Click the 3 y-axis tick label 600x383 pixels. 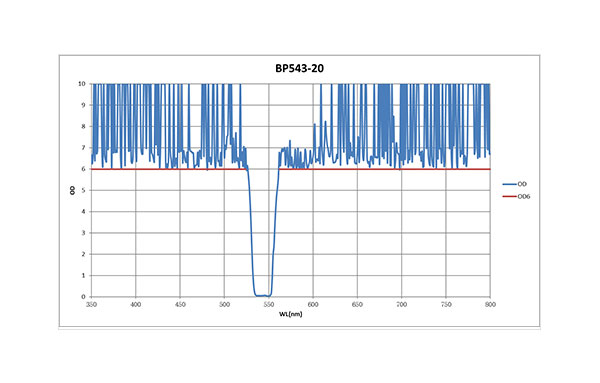(83, 233)
